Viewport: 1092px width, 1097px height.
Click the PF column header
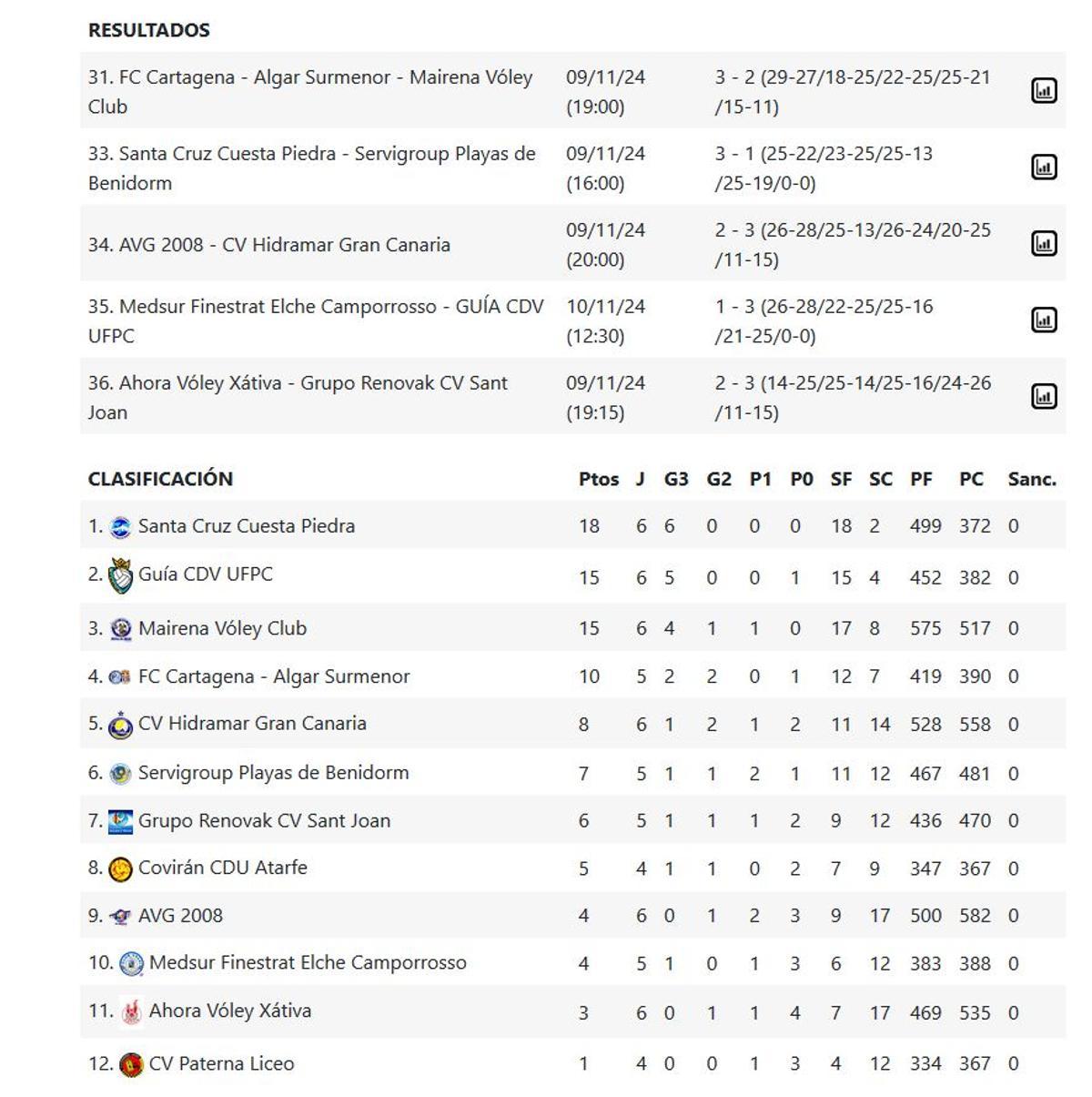click(x=922, y=478)
